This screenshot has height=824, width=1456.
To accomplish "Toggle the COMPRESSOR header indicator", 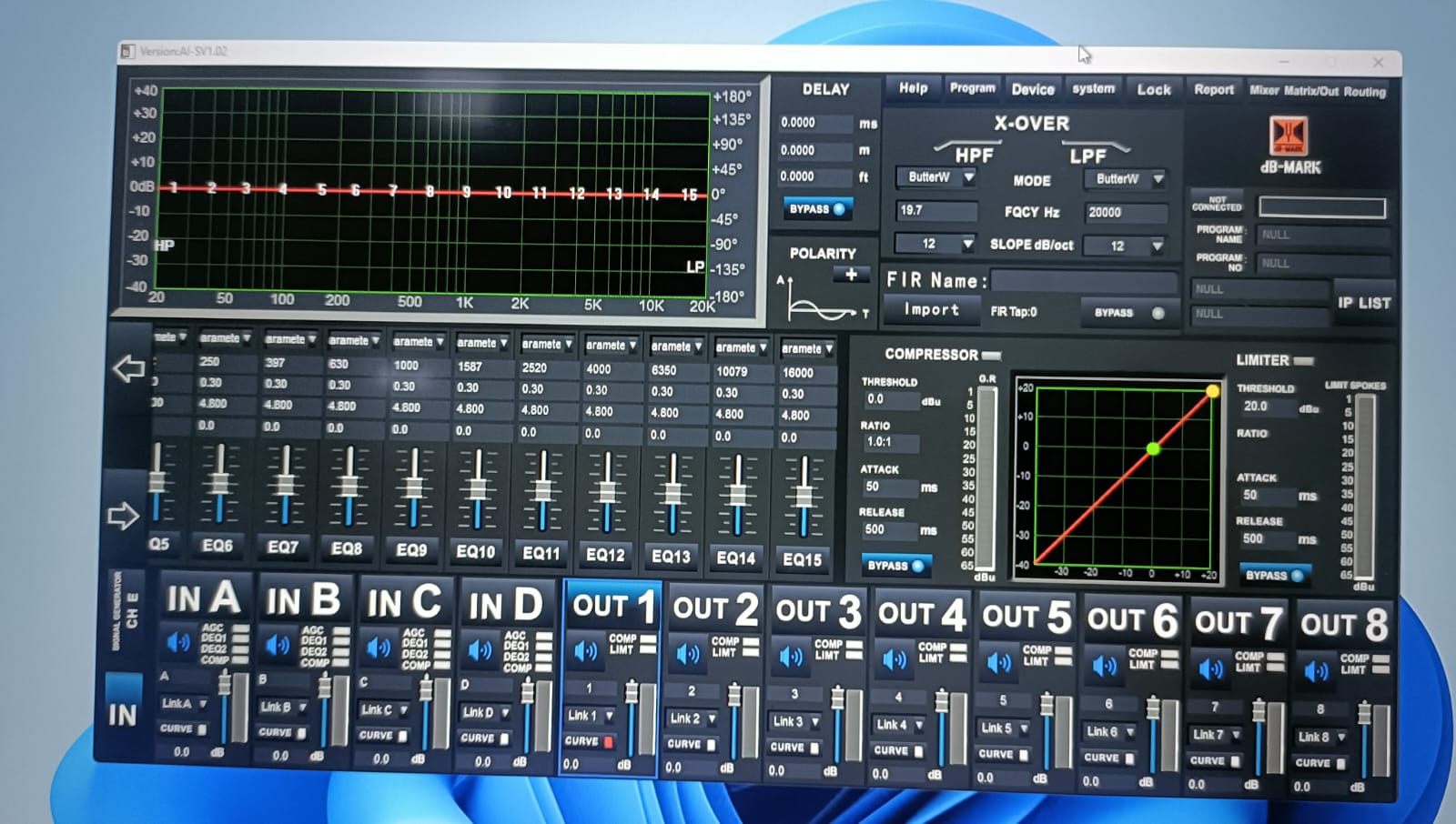I will [x=992, y=356].
